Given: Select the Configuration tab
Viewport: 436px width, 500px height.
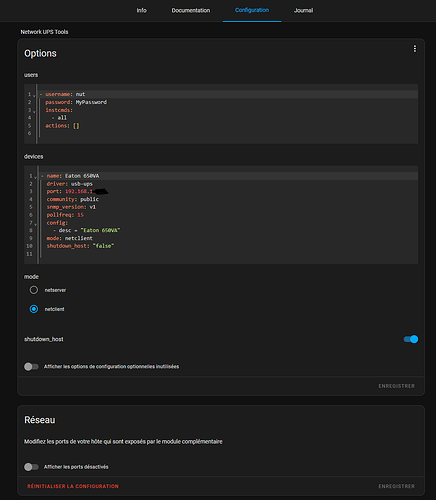Looking at the screenshot, I should point(252,10).
